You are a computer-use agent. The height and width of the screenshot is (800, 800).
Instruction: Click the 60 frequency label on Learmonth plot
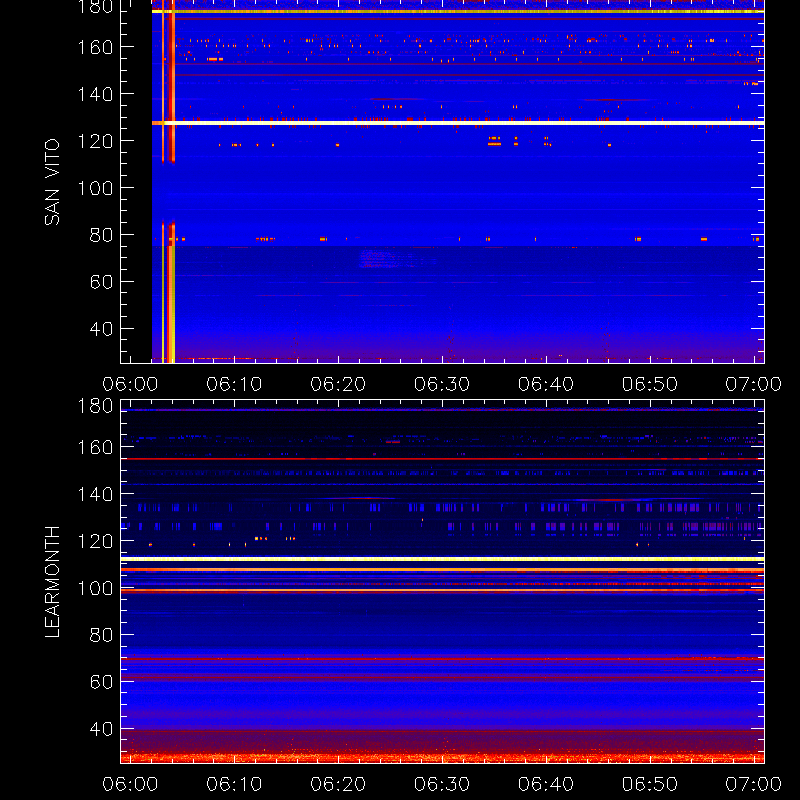pos(102,682)
